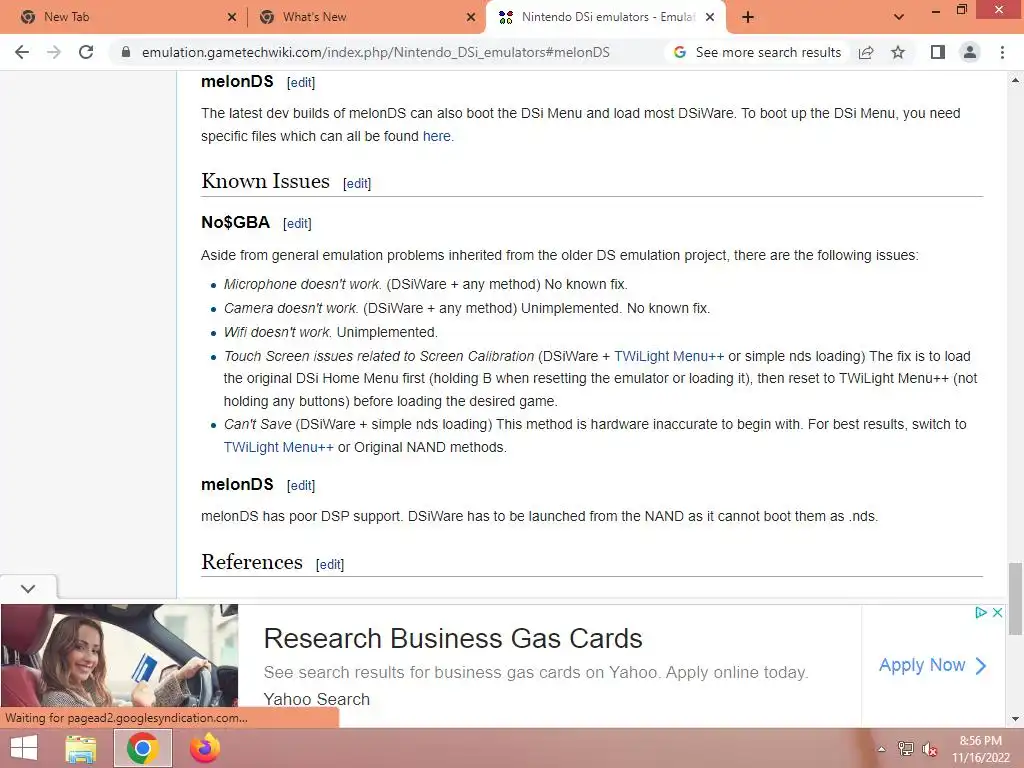Edit the top melonDS section
Screen dimensions: 1024x768
[x=300, y=82]
